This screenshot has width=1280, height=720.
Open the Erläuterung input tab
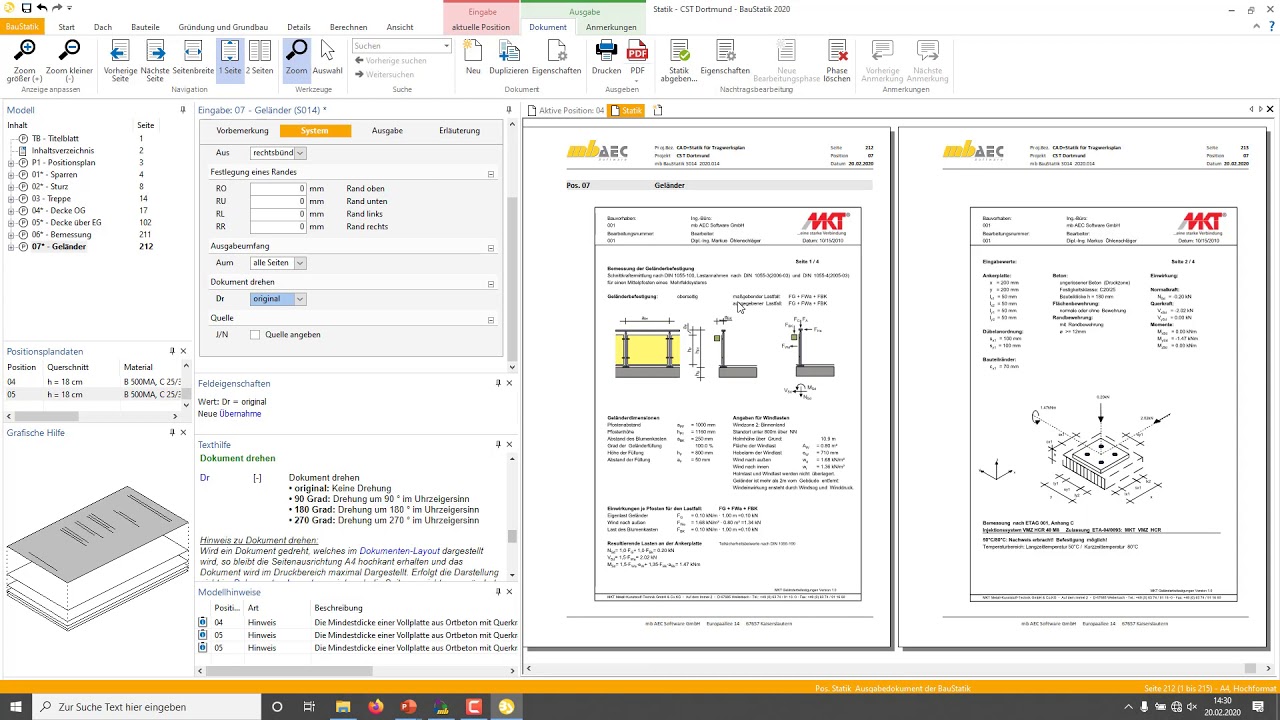pyautogui.click(x=459, y=131)
